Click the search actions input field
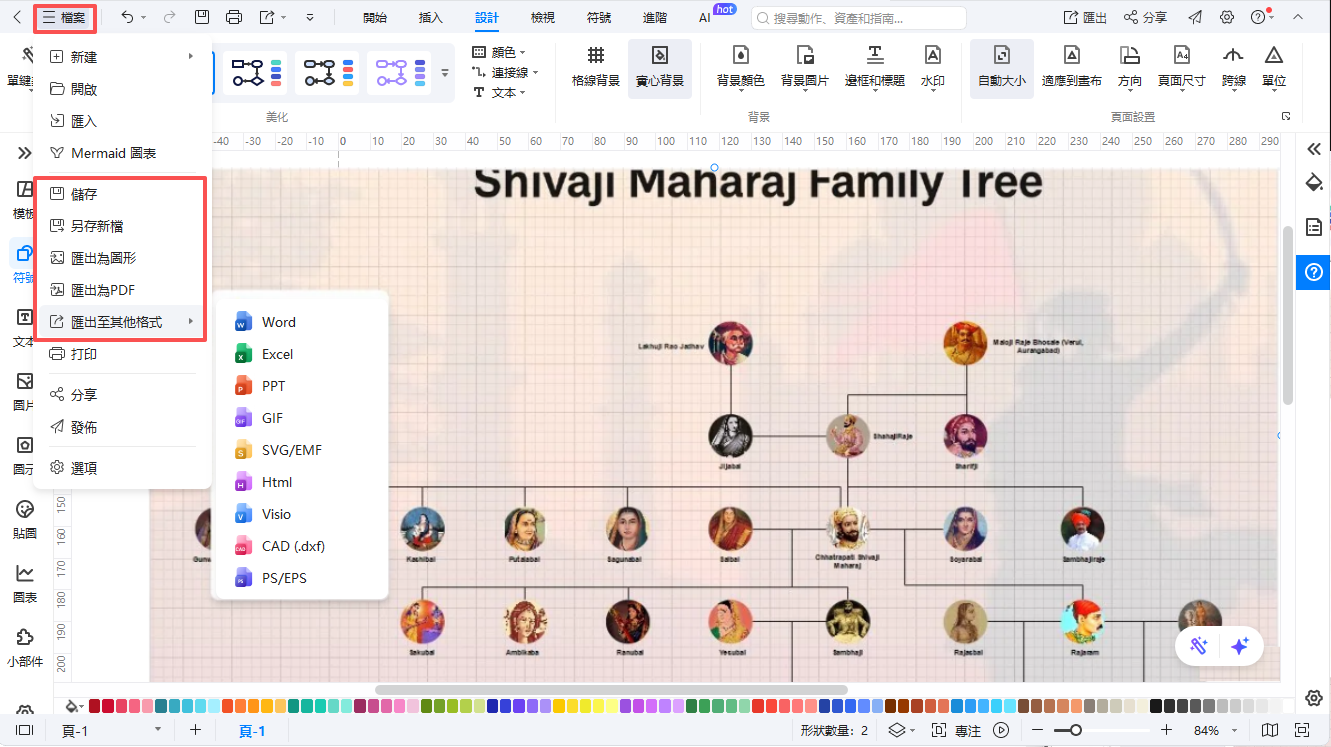This screenshot has width=1331, height=747. coord(860,18)
